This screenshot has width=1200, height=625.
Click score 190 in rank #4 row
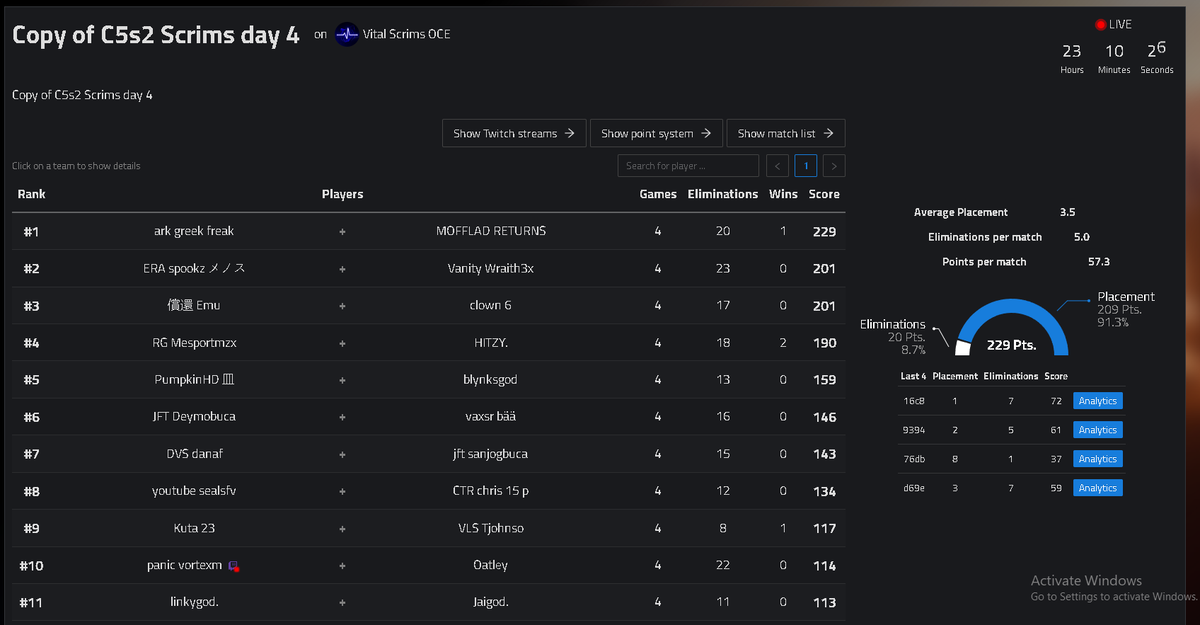click(824, 343)
